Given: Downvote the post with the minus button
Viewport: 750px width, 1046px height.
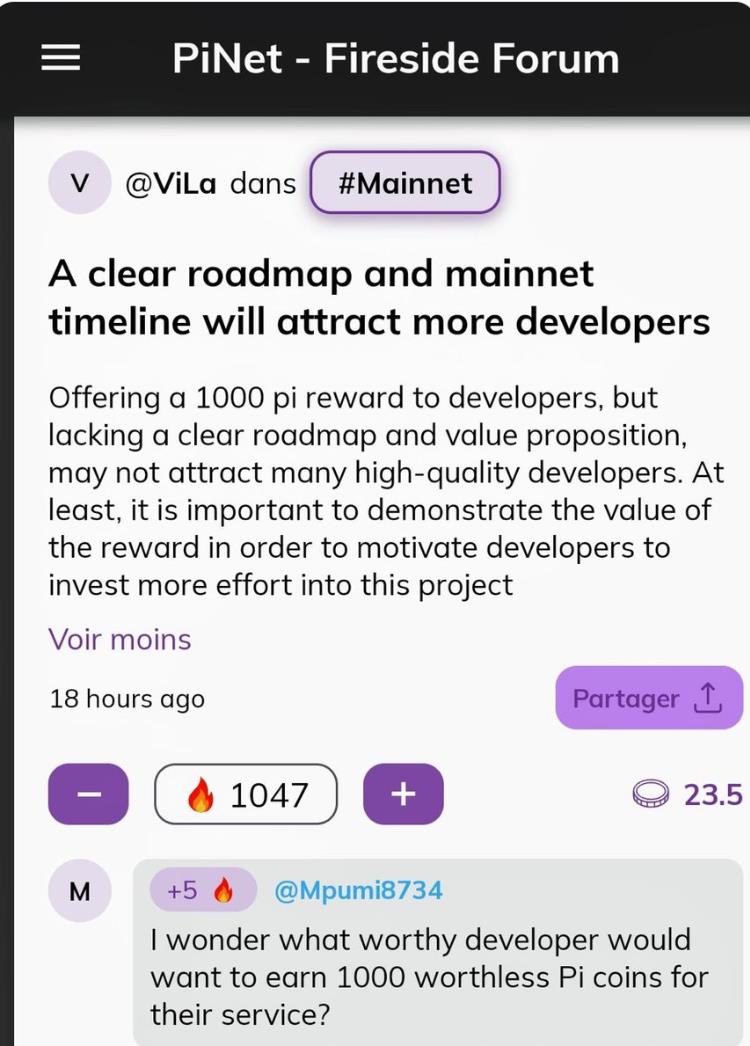Looking at the screenshot, I should pos(88,794).
